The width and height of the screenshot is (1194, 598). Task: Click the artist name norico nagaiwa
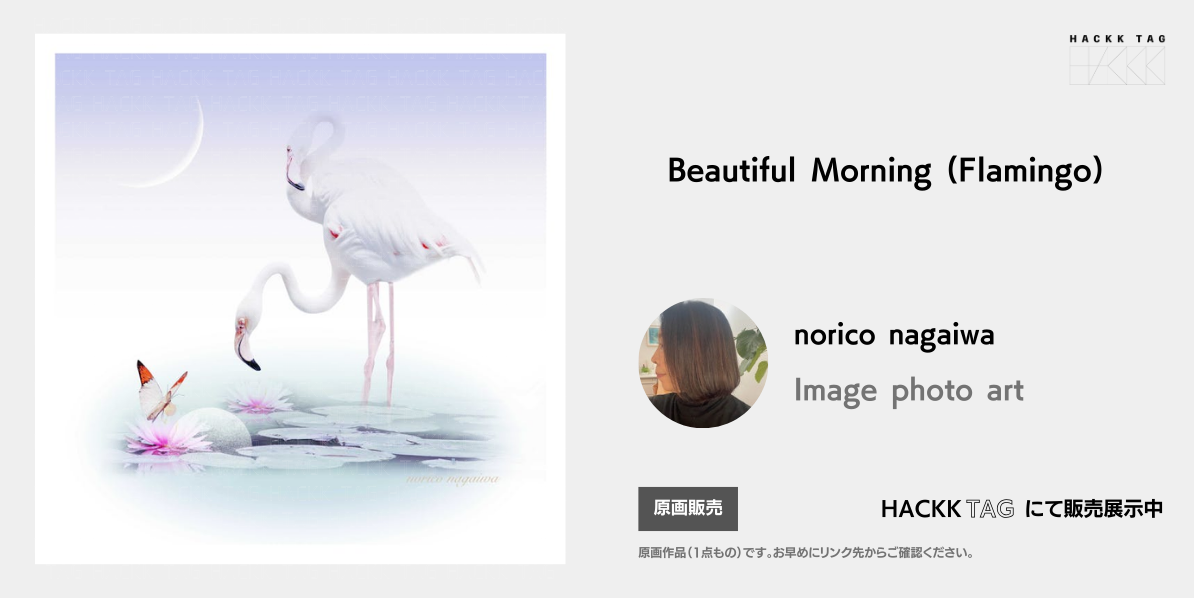click(894, 335)
